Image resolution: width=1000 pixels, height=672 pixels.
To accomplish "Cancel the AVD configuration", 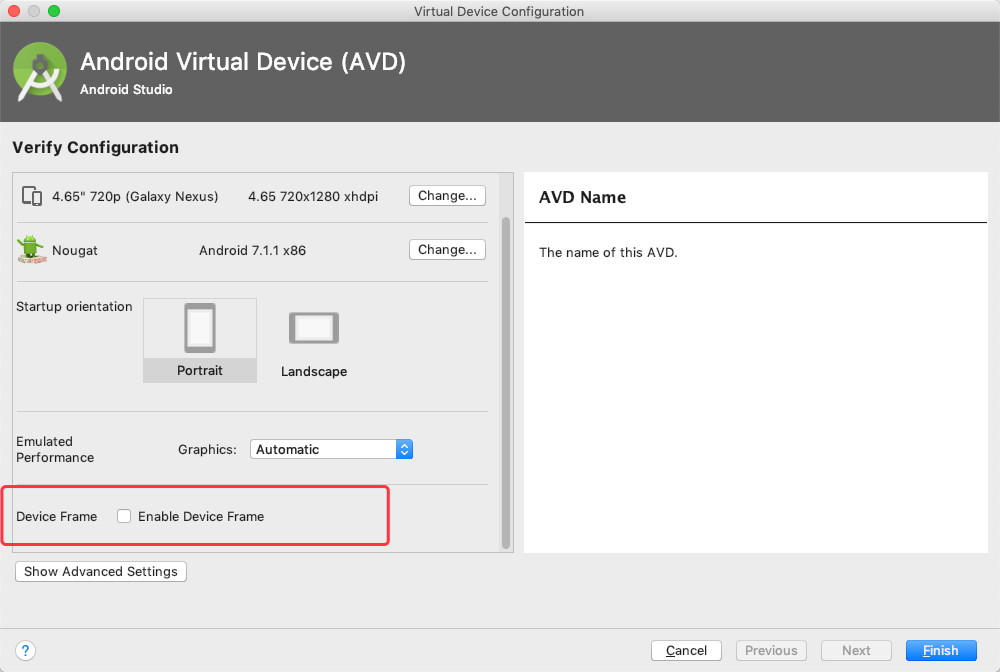I will pyautogui.click(x=686, y=650).
